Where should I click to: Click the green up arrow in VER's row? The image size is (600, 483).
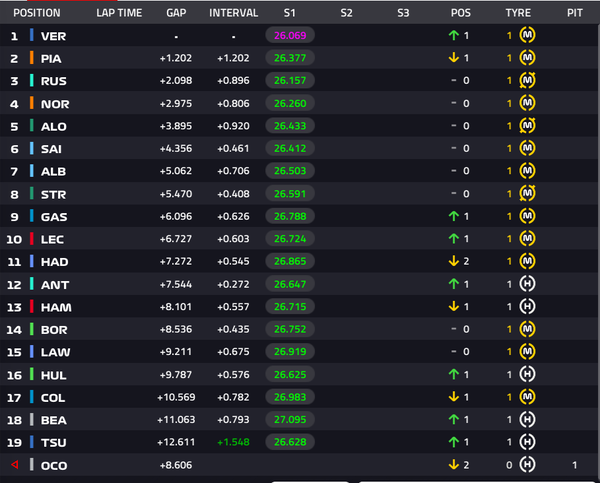(453, 36)
